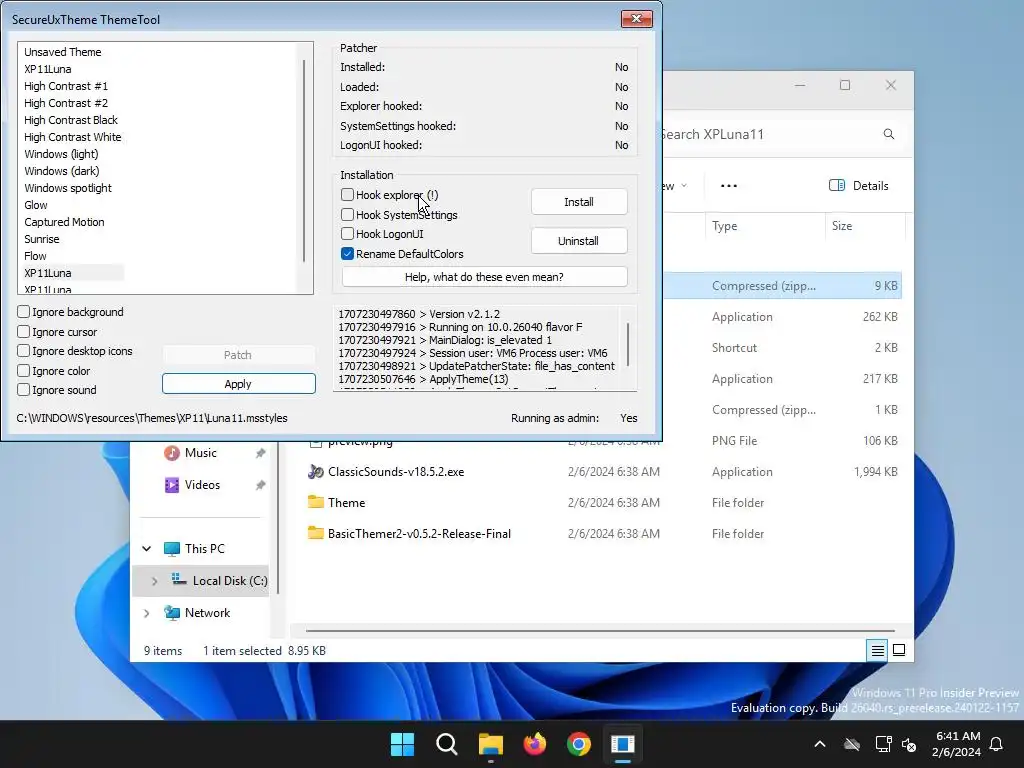Select Windows (dark) theme
Image resolution: width=1024 pixels, height=768 pixels.
click(61, 170)
